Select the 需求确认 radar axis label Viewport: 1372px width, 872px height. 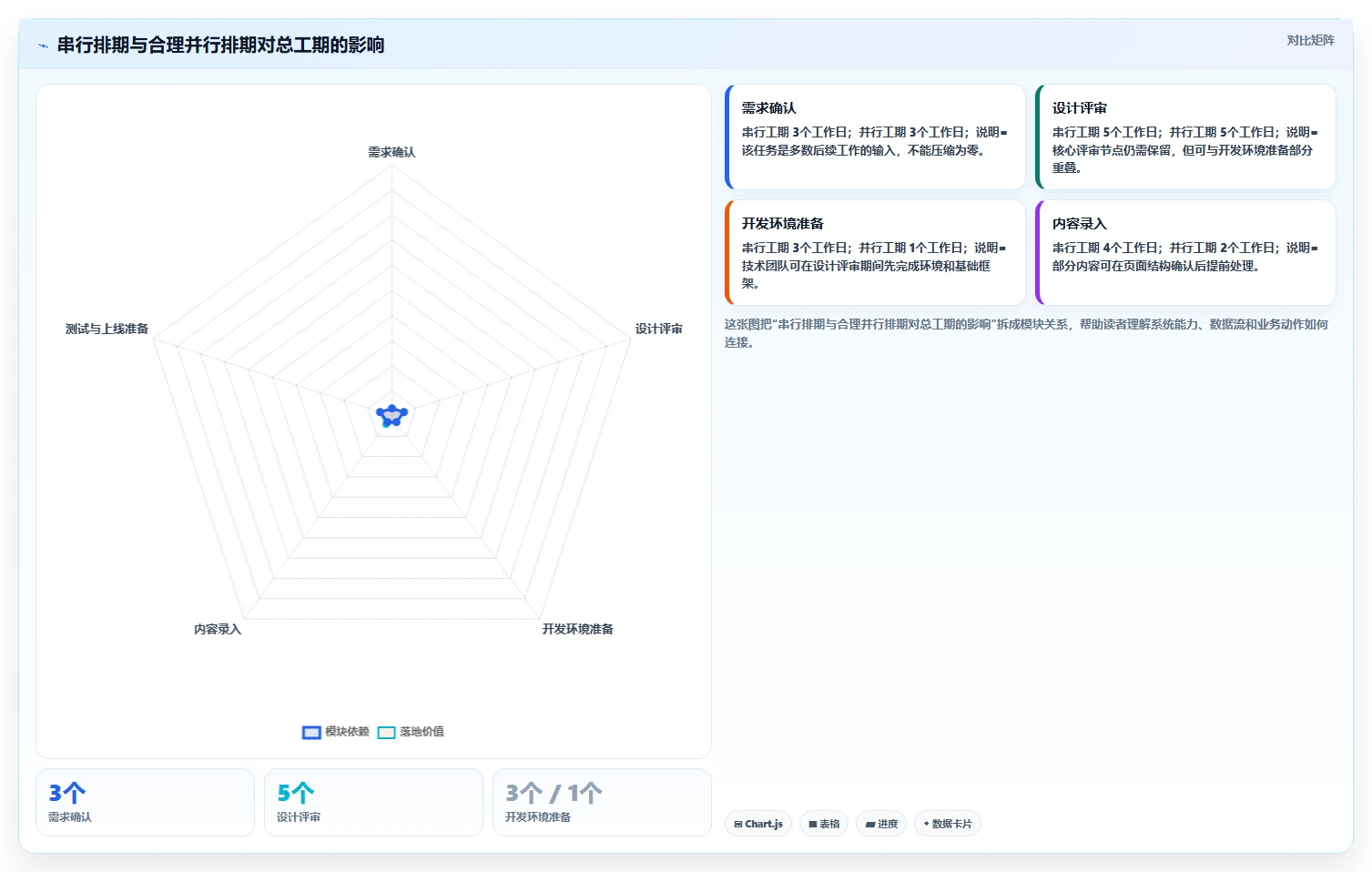[x=391, y=152]
